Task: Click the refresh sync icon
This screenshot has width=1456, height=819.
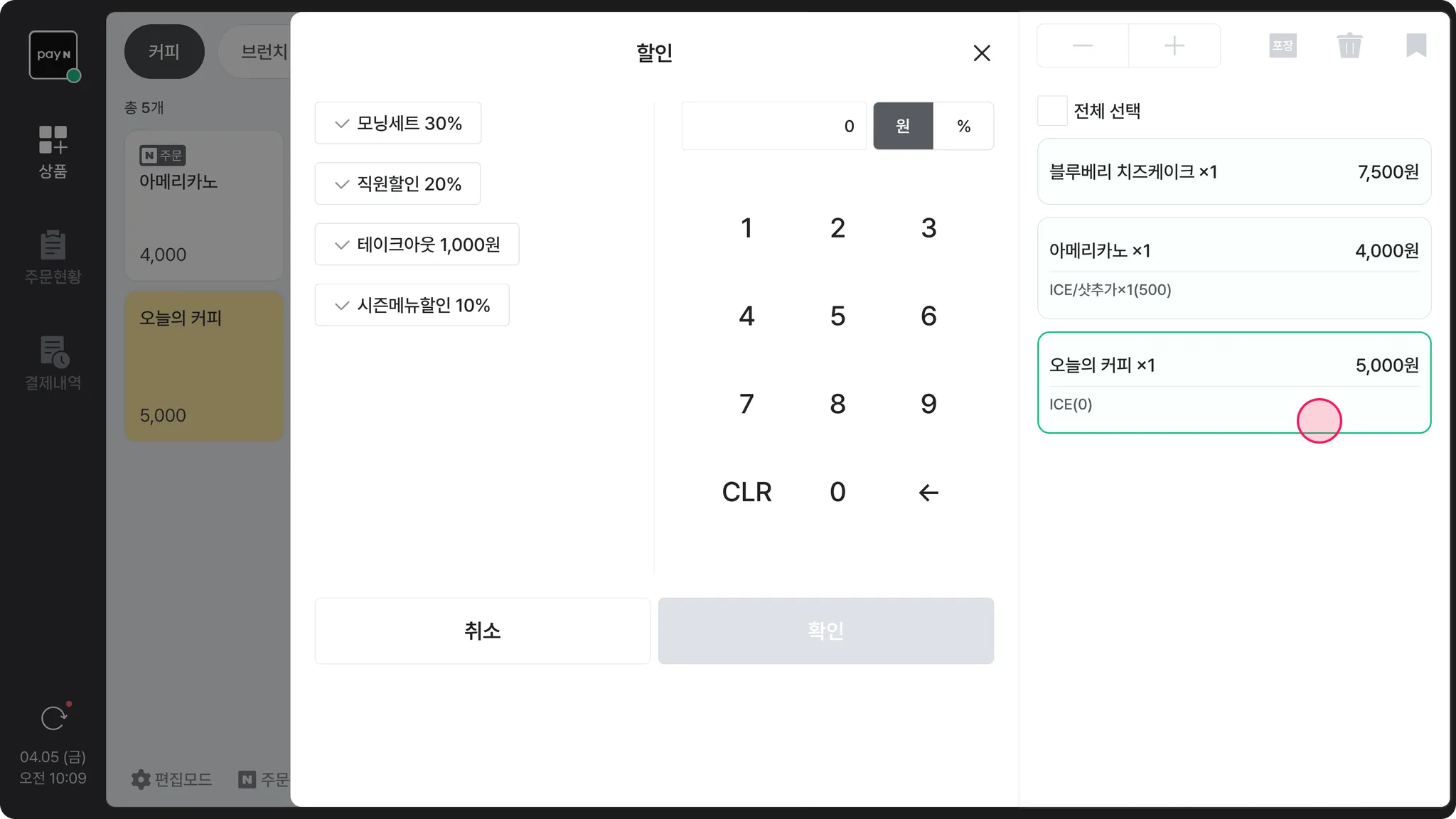Action: pyautogui.click(x=53, y=718)
